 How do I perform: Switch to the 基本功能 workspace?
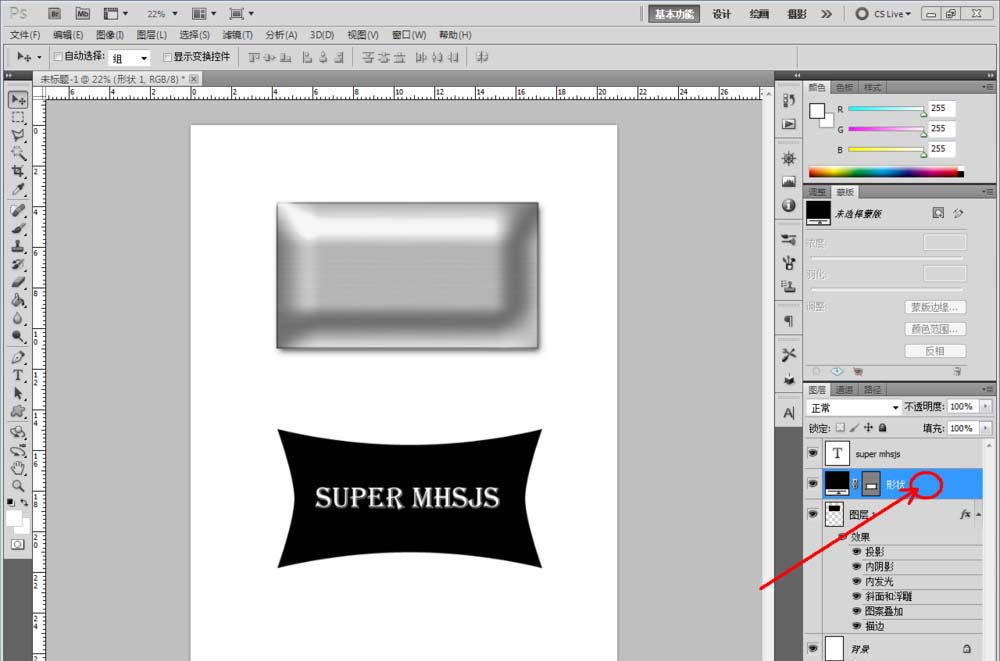[674, 14]
